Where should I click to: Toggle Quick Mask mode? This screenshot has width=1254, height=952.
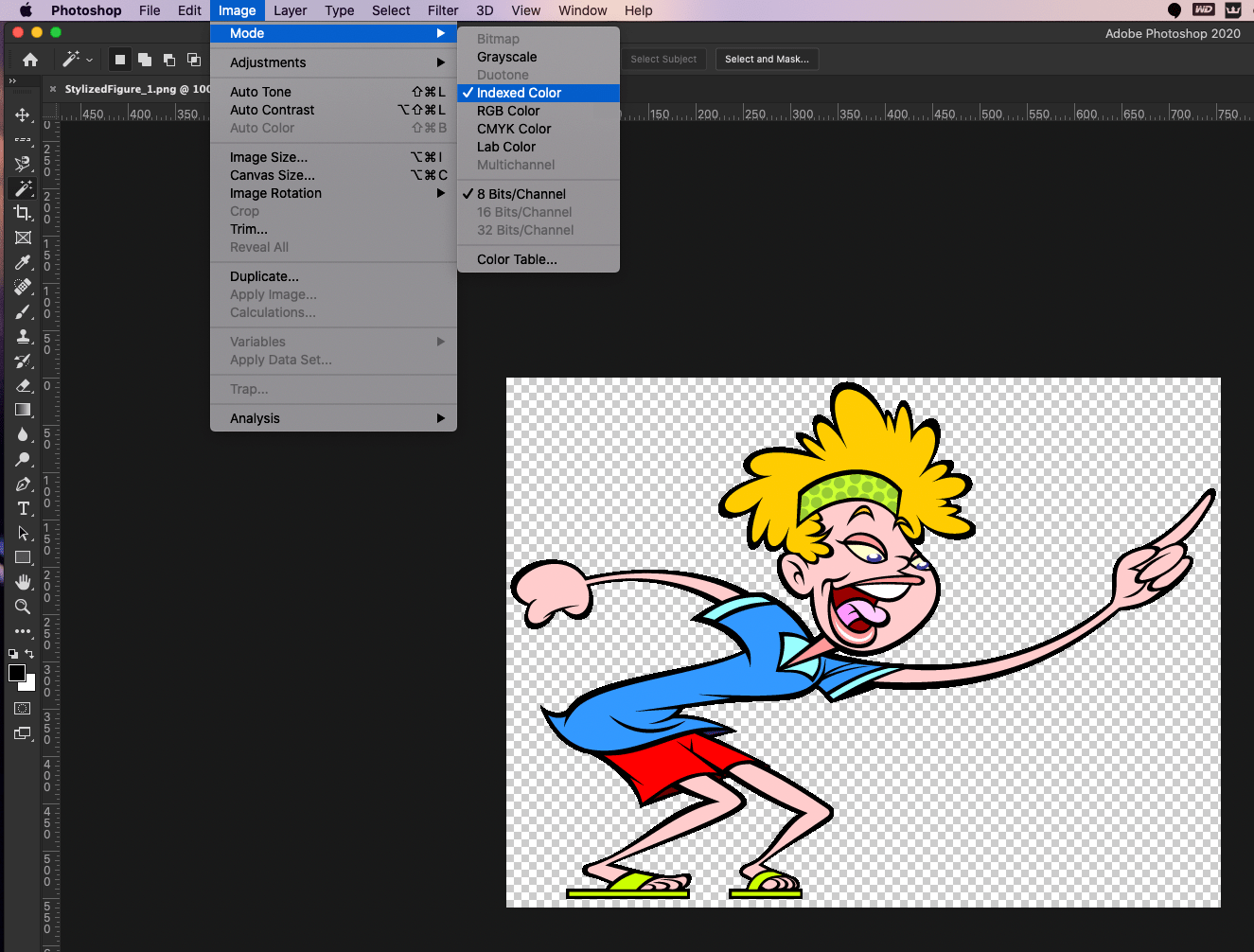(x=23, y=708)
